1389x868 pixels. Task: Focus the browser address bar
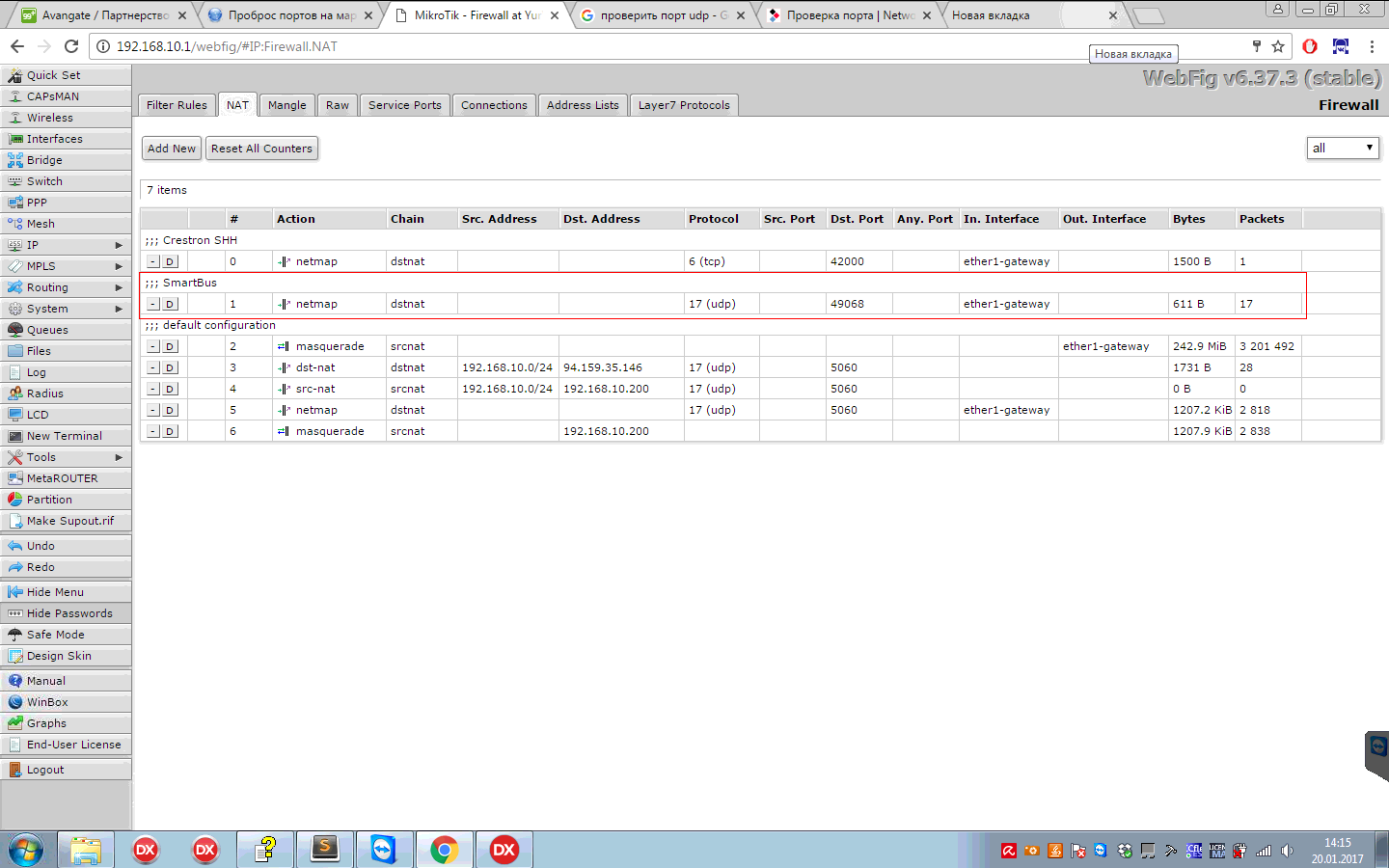tap(675, 46)
